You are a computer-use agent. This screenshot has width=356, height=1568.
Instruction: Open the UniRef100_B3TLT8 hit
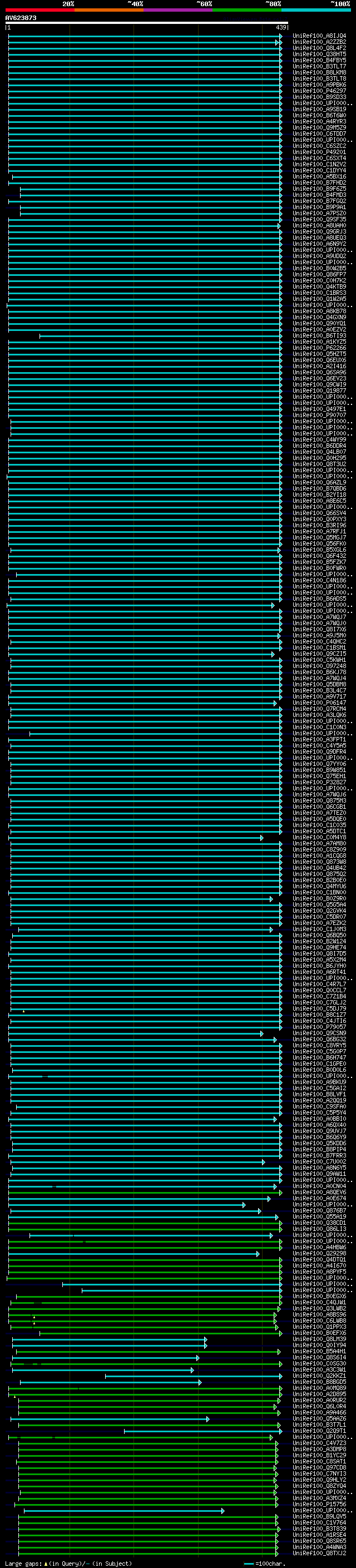coord(319,78)
